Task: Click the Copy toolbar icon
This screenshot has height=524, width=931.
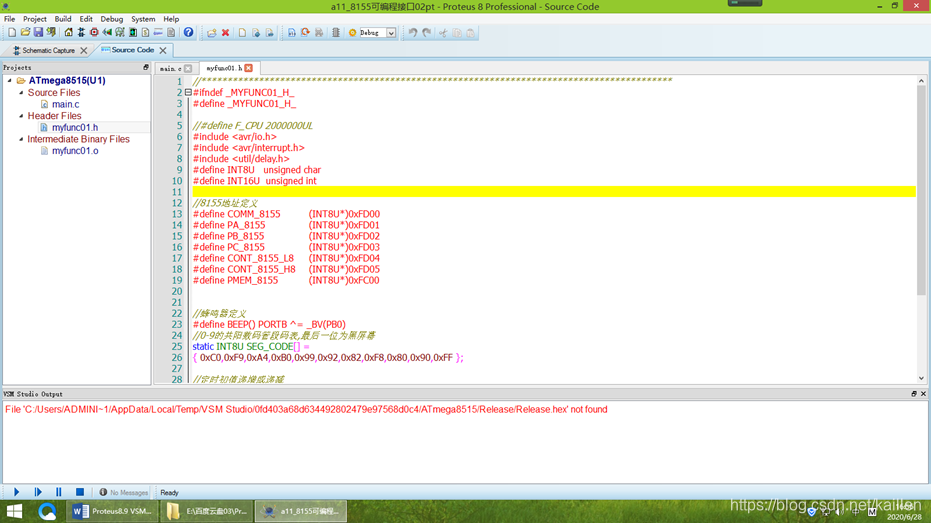Action: coord(457,33)
